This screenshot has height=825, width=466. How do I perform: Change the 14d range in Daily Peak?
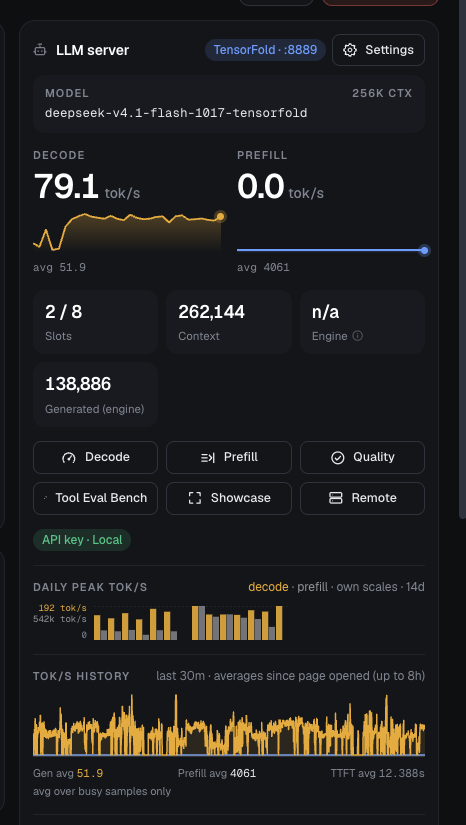tap(416, 587)
